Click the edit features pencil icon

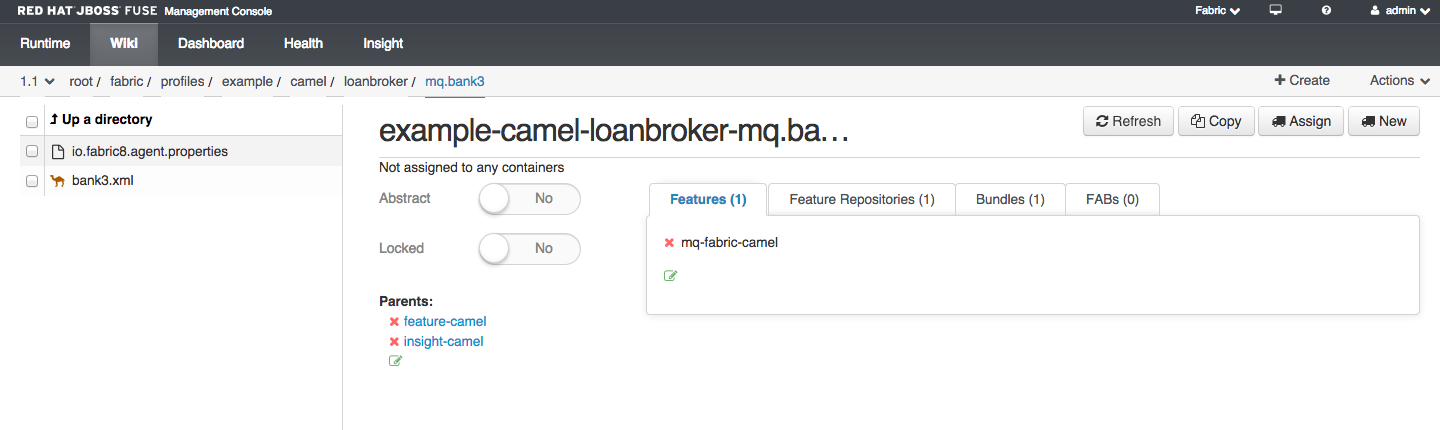[x=670, y=276]
